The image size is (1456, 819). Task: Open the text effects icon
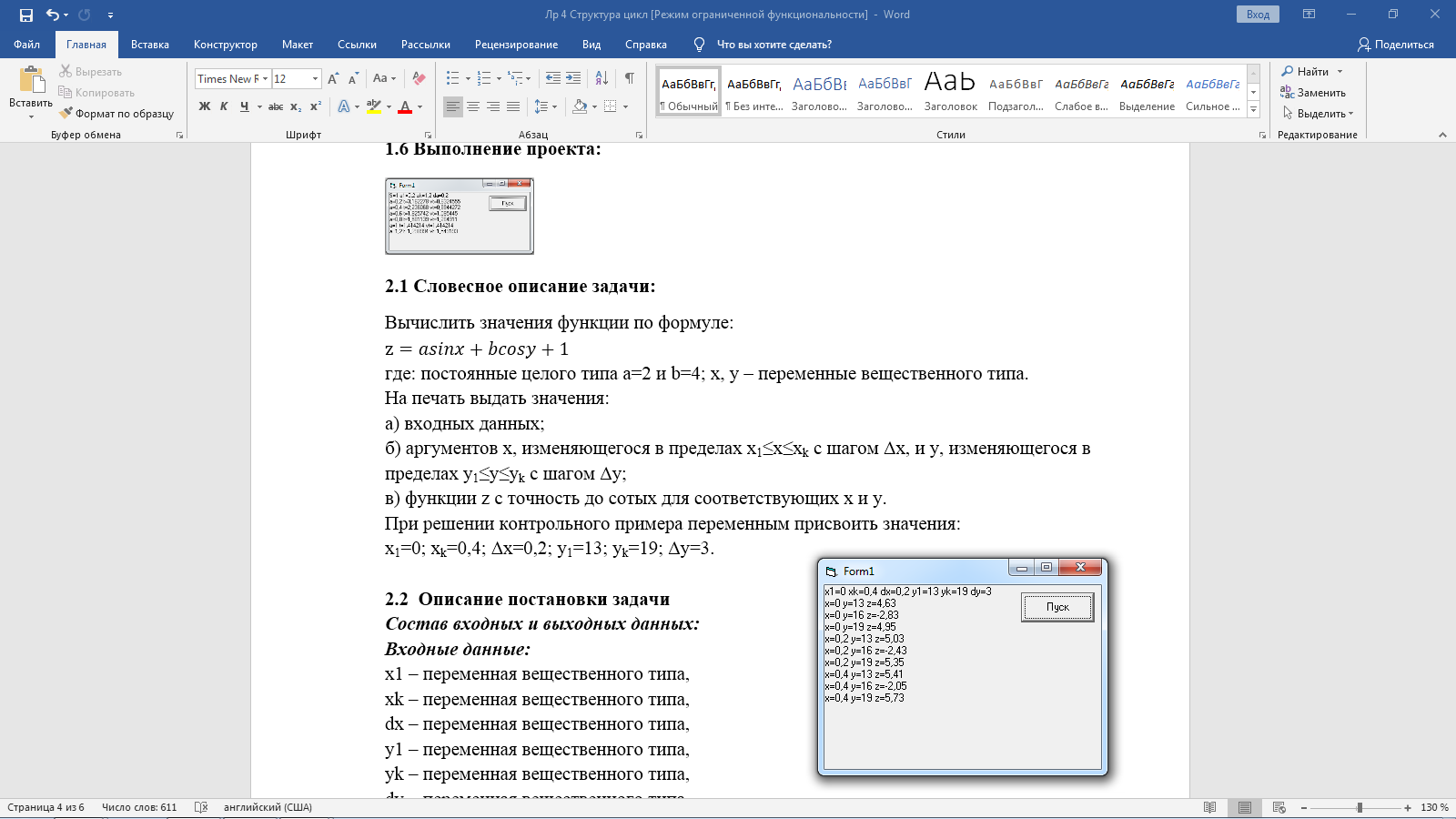[x=344, y=106]
